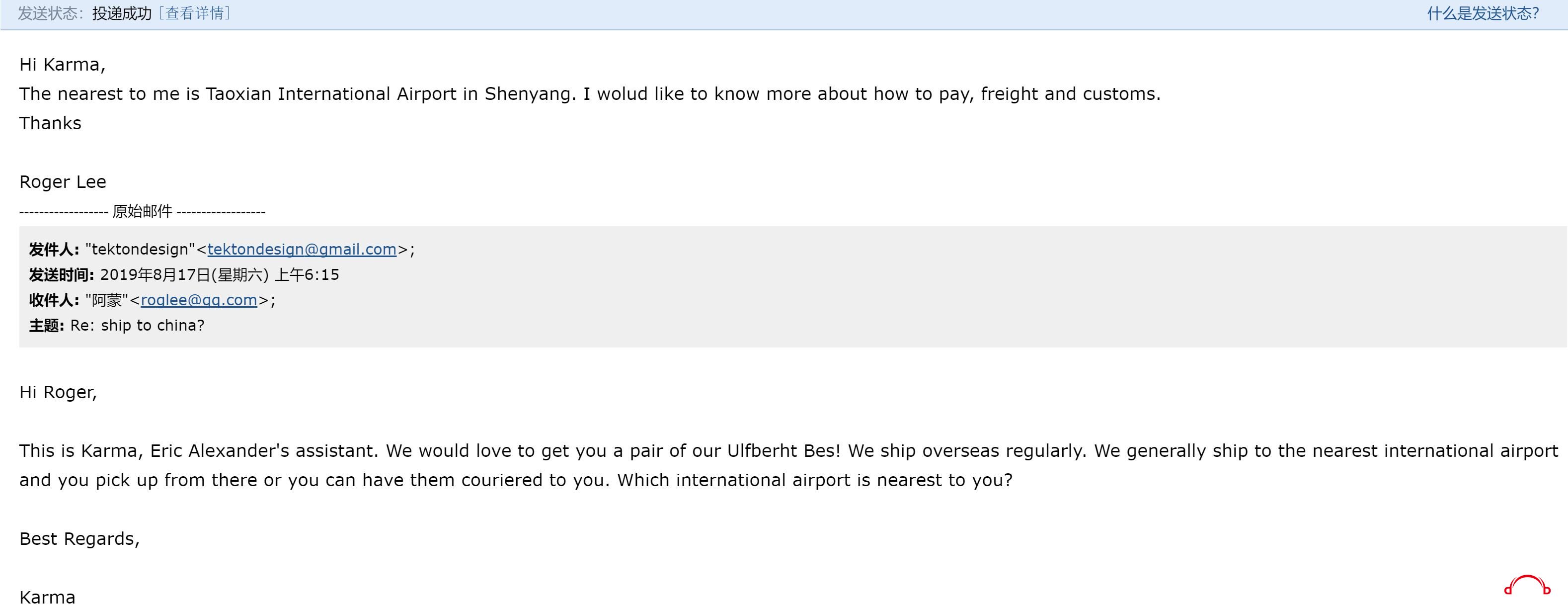Click the "Thanks" line in the reply
Screen dimensions: 1568x607
pyautogui.click(x=51, y=123)
